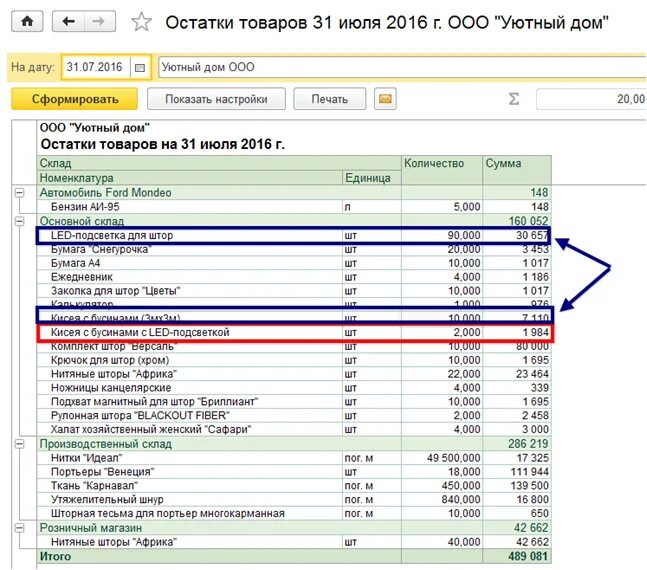Image resolution: width=647 pixels, height=570 pixels.
Task: Click the Печать button
Action: pos(329,99)
